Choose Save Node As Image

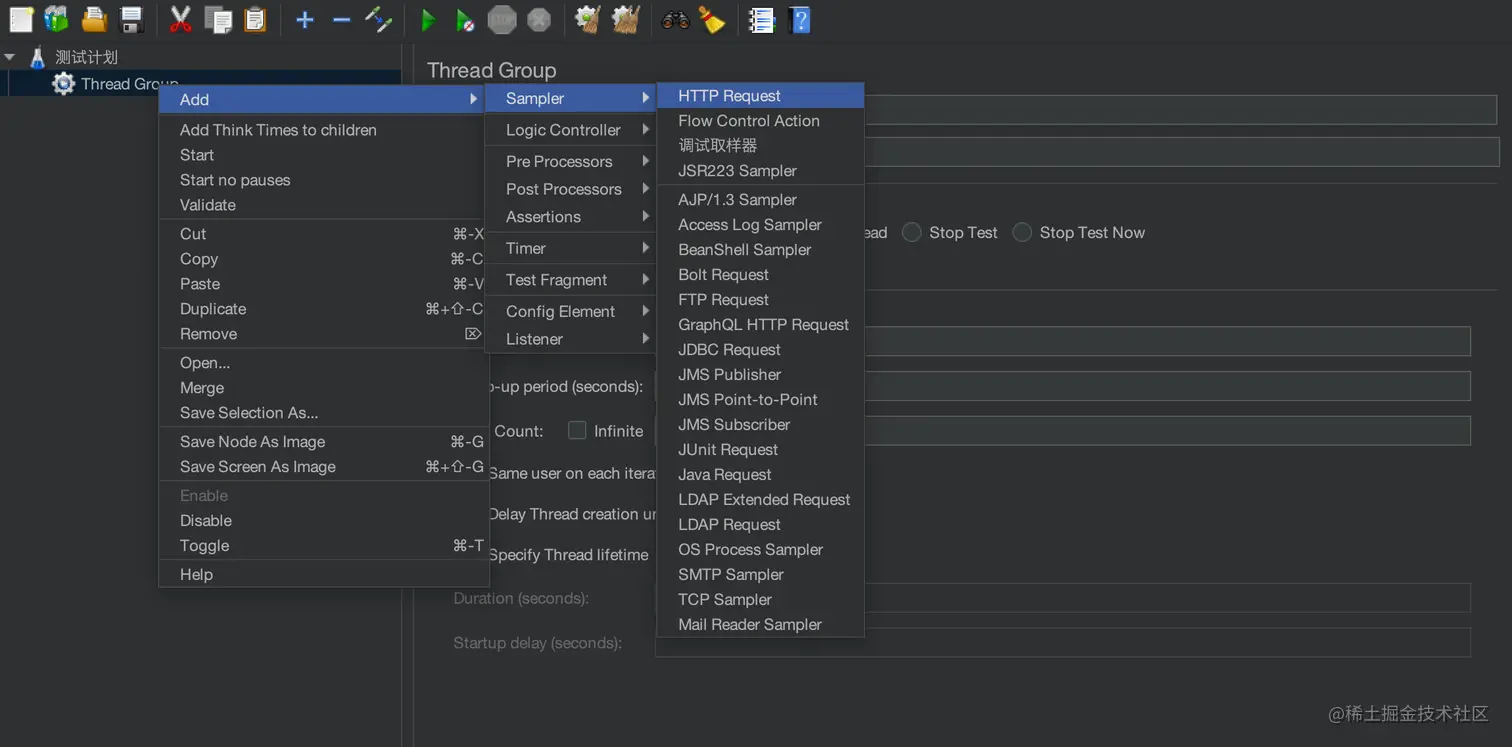tap(322, 442)
